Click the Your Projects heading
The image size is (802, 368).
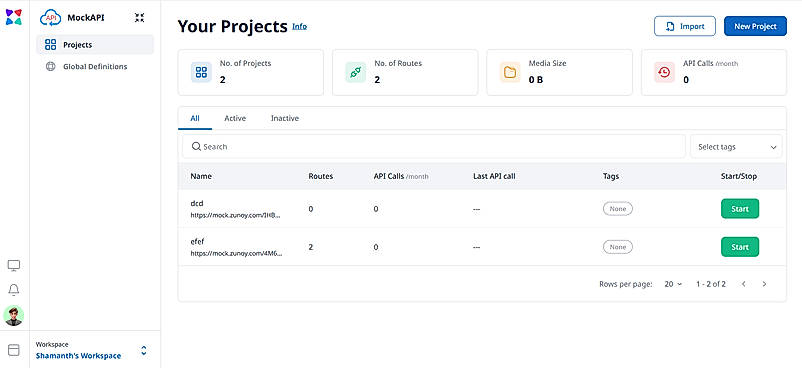(x=232, y=26)
